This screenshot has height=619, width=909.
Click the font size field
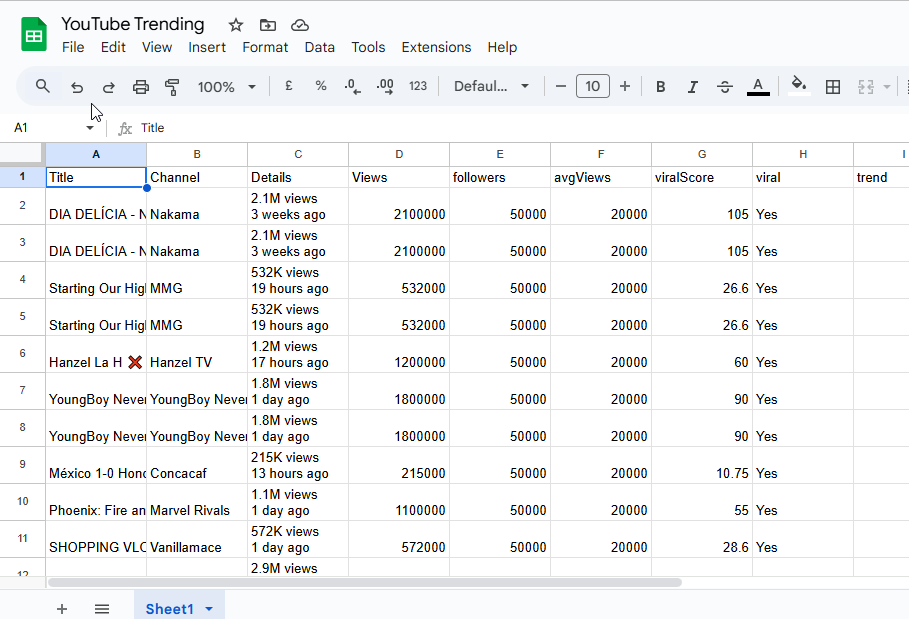(x=592, y=86)
